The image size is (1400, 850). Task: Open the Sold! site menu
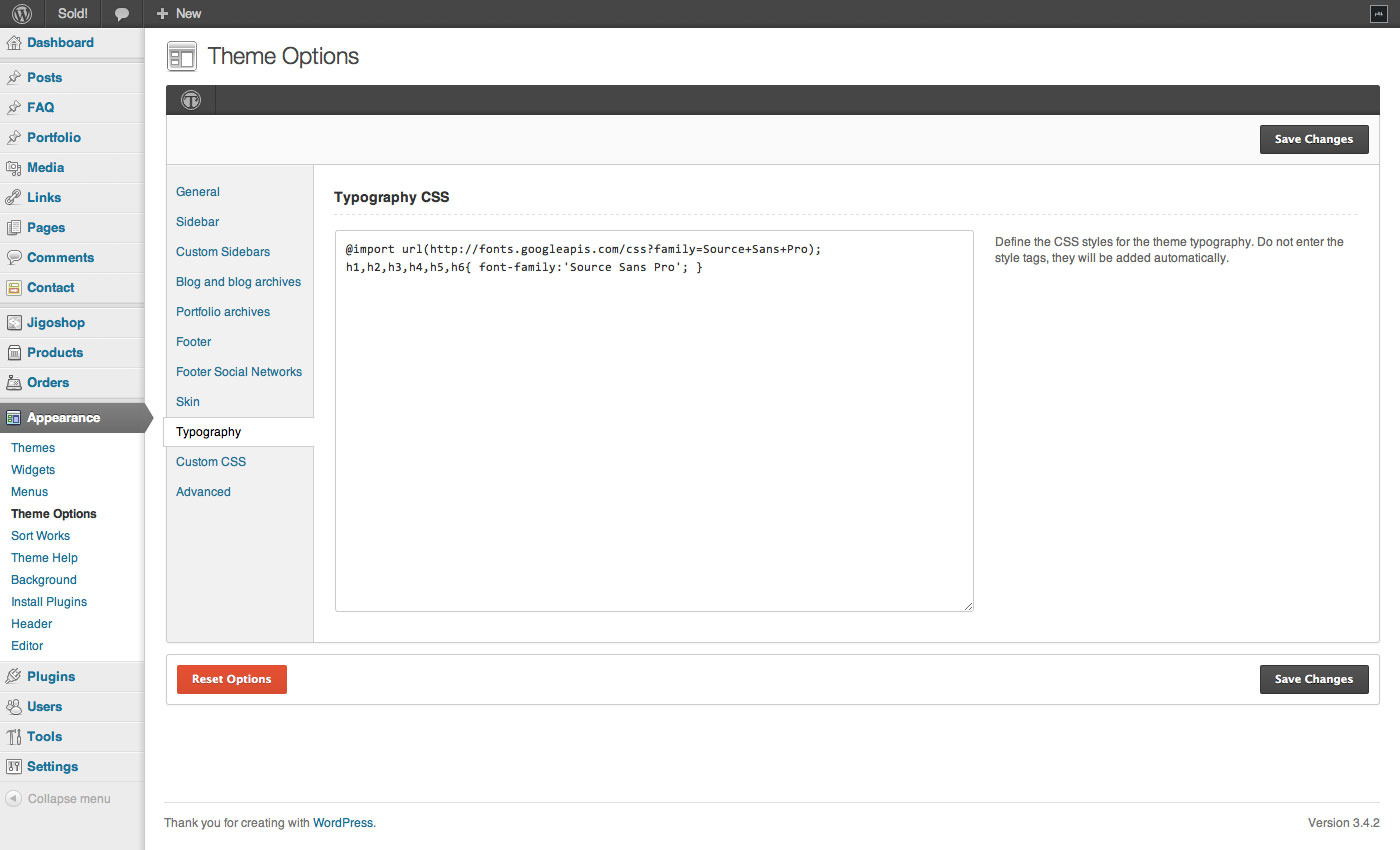(73, 14)
